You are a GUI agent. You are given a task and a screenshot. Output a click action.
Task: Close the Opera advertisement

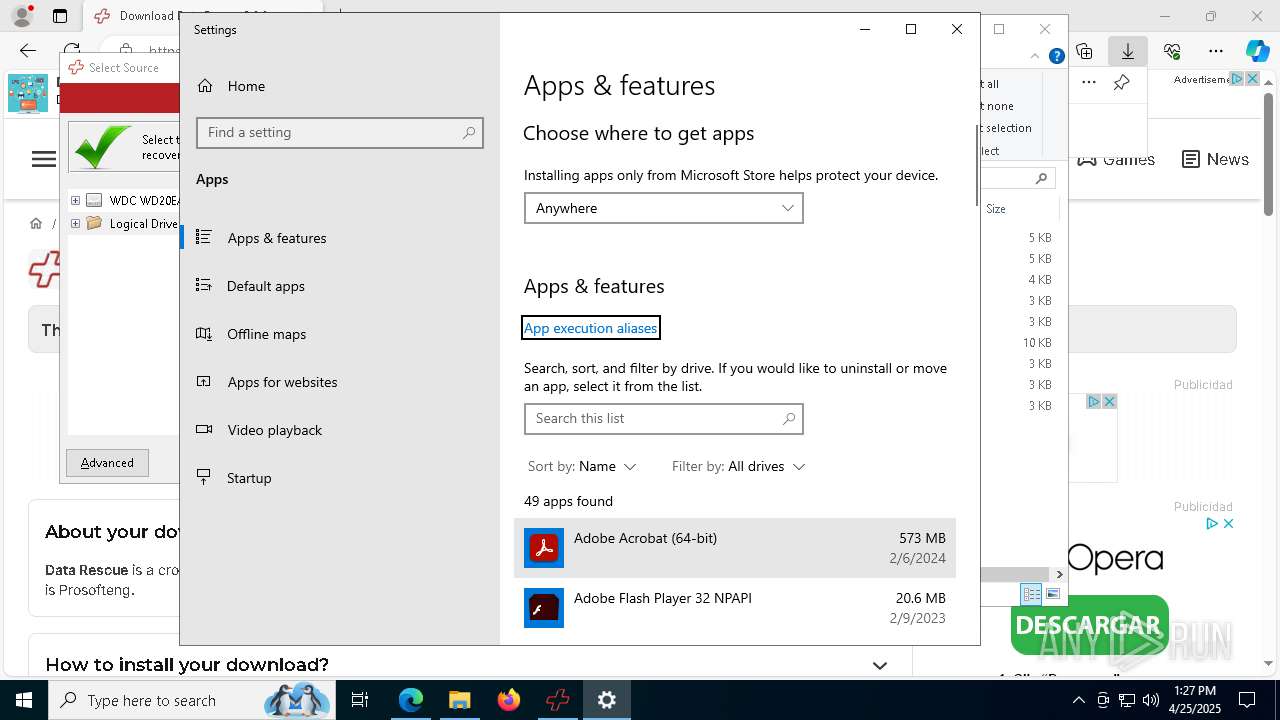(1228, 523)
